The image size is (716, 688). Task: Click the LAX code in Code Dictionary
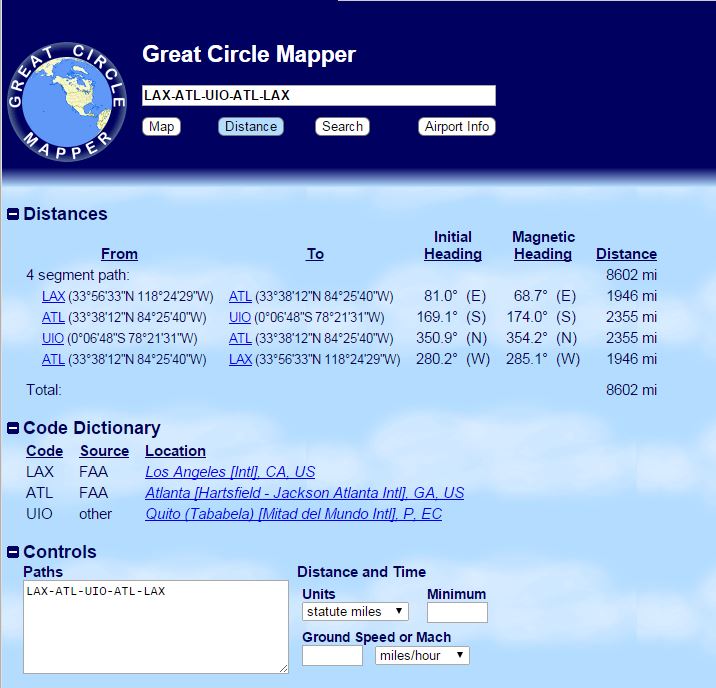[40, 472]
